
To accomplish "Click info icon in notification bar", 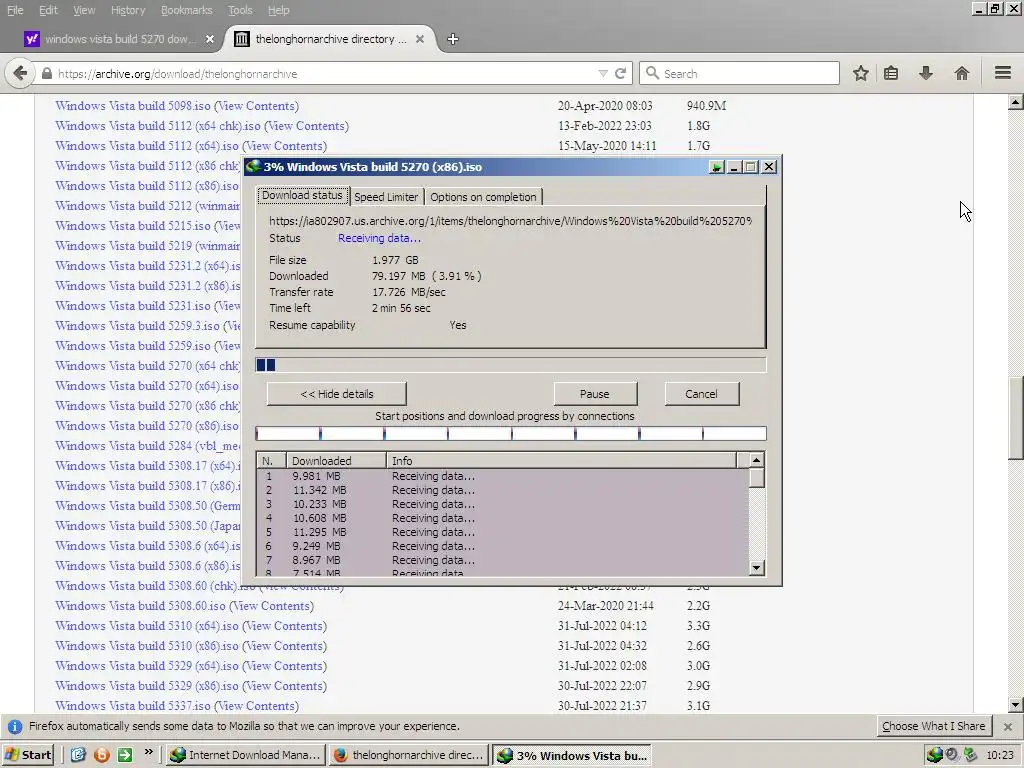I will tap(15, 726).
